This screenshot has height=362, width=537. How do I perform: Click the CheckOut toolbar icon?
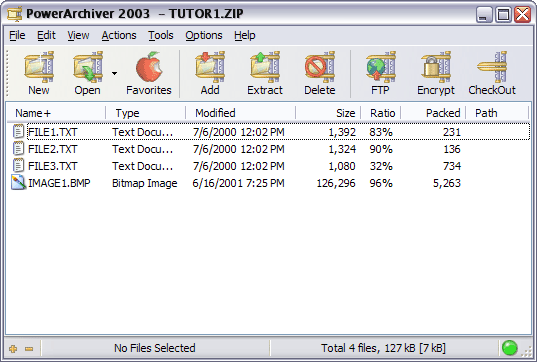coord(492,67)
